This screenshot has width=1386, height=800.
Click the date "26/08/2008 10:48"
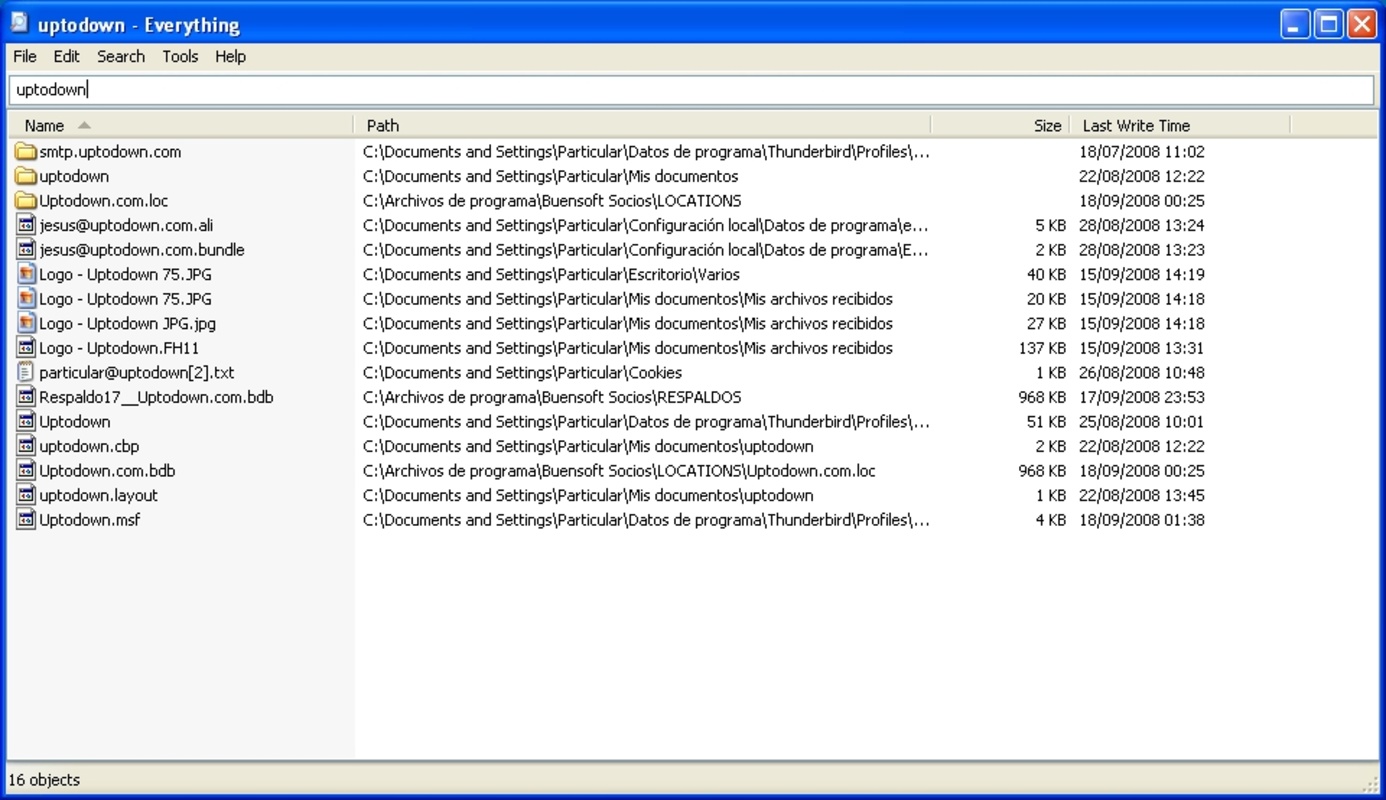(x=1142, y=373)
